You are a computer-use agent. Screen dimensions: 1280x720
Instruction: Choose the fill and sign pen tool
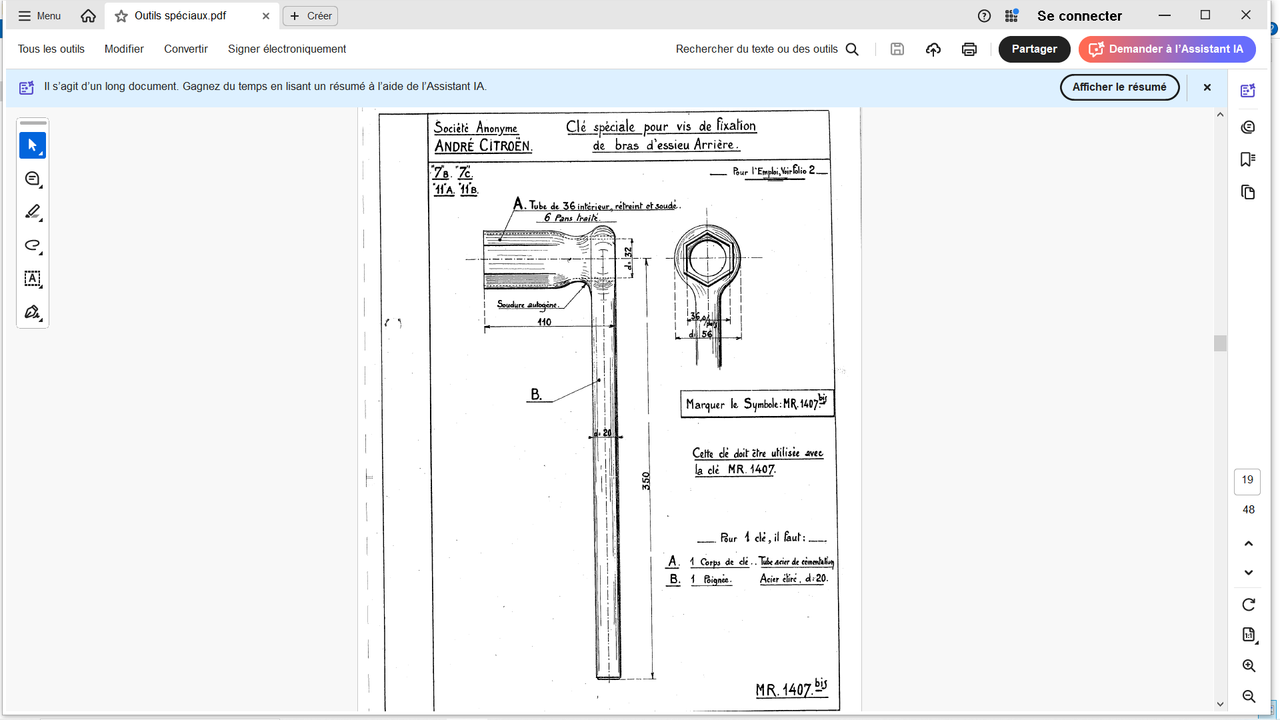[32, 312]
